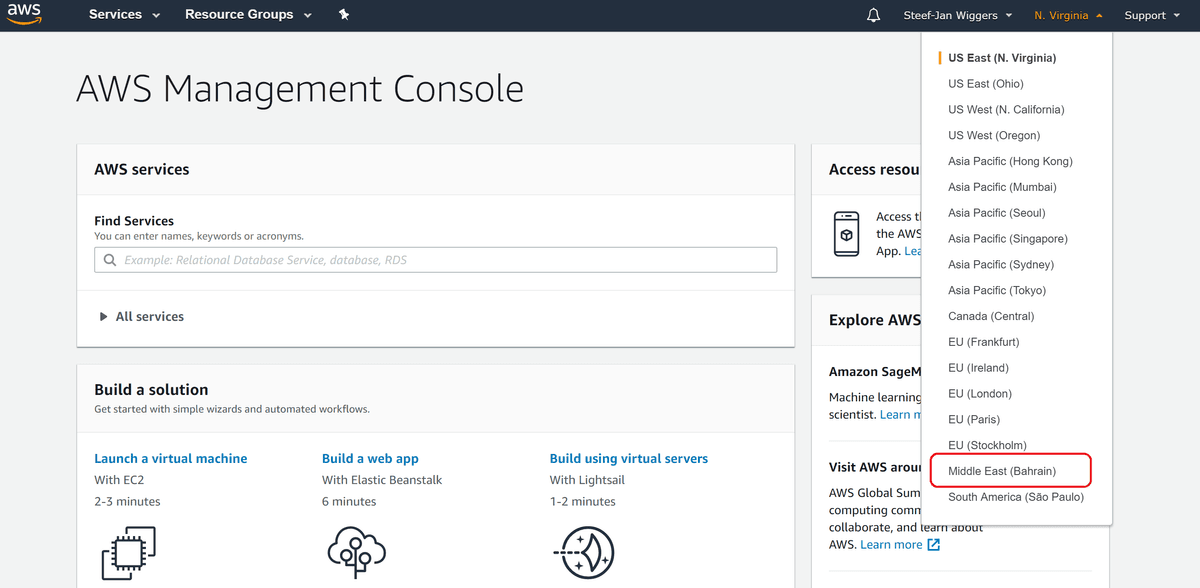Click the '2-3 minutes' text

127,502
